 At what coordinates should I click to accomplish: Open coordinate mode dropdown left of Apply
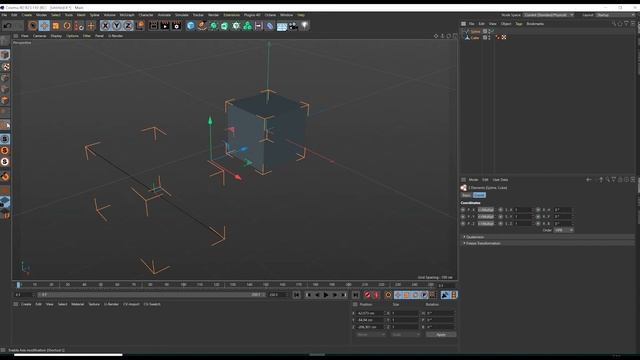coord(370,335)
